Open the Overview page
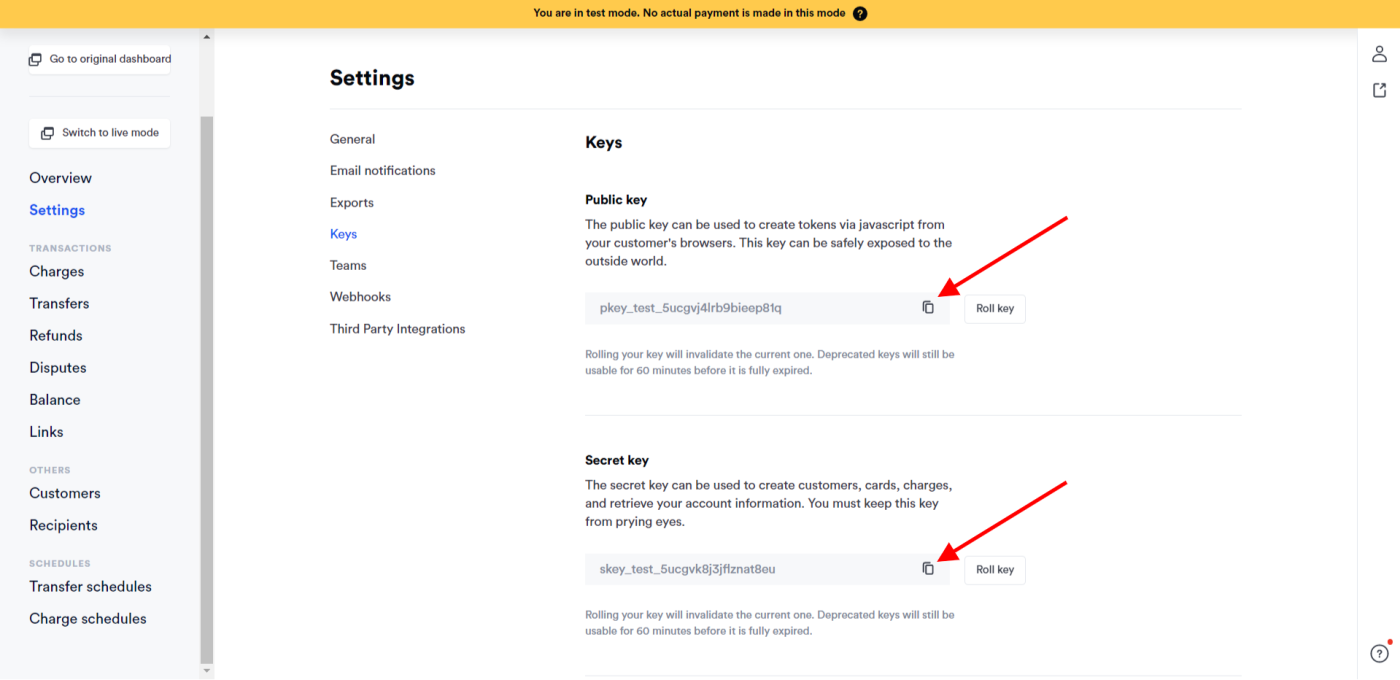This screenshot has width=1400, height=680. 60,178
